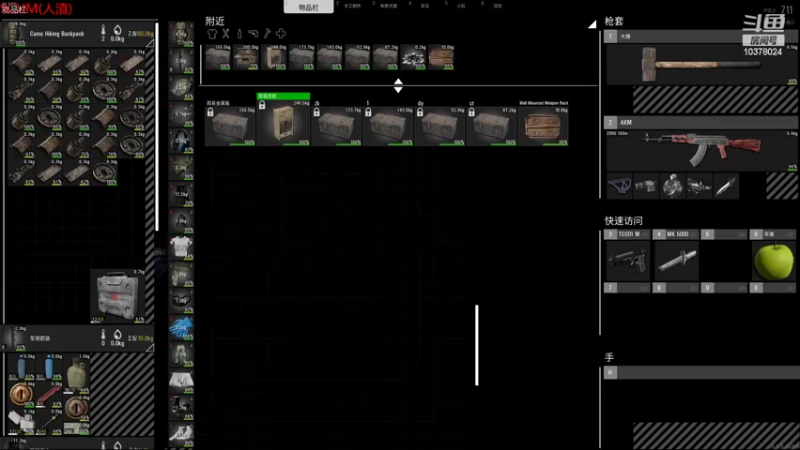Select the AKM bayonet attachment
Viewport: 800px width, 450px height.
pos(726,186)
